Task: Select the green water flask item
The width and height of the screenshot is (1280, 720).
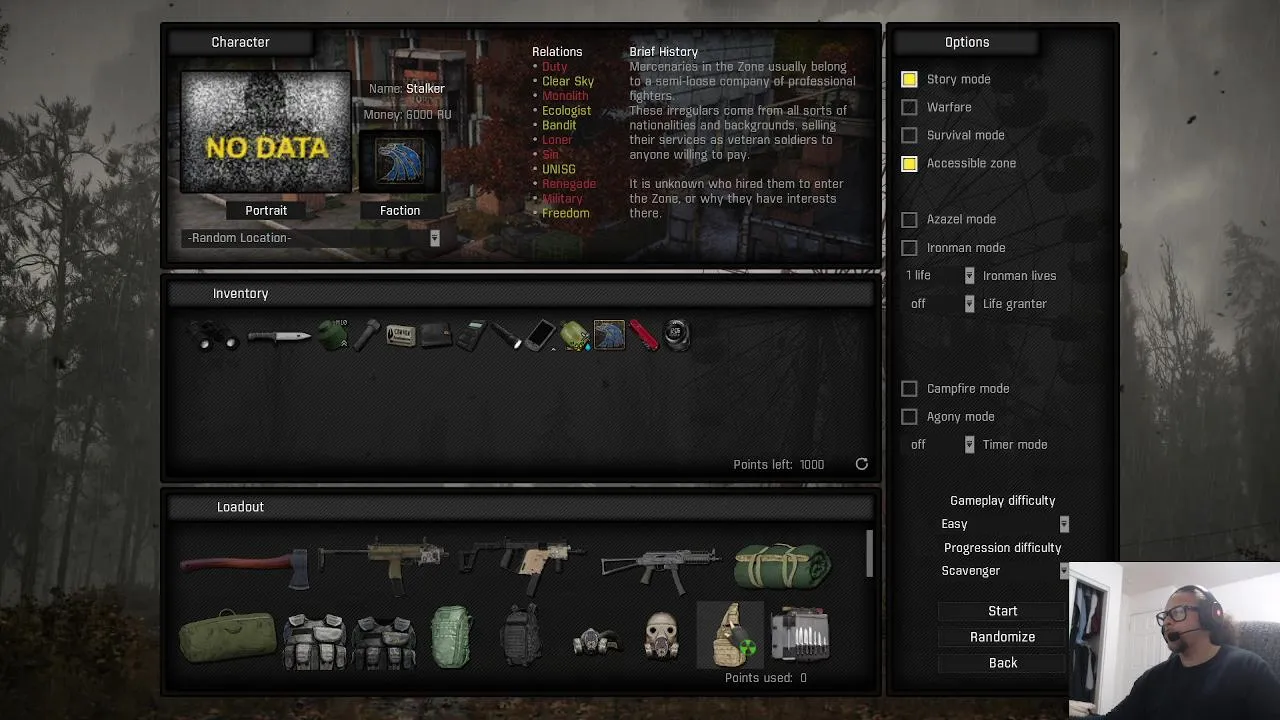Action: click(574, 335)
